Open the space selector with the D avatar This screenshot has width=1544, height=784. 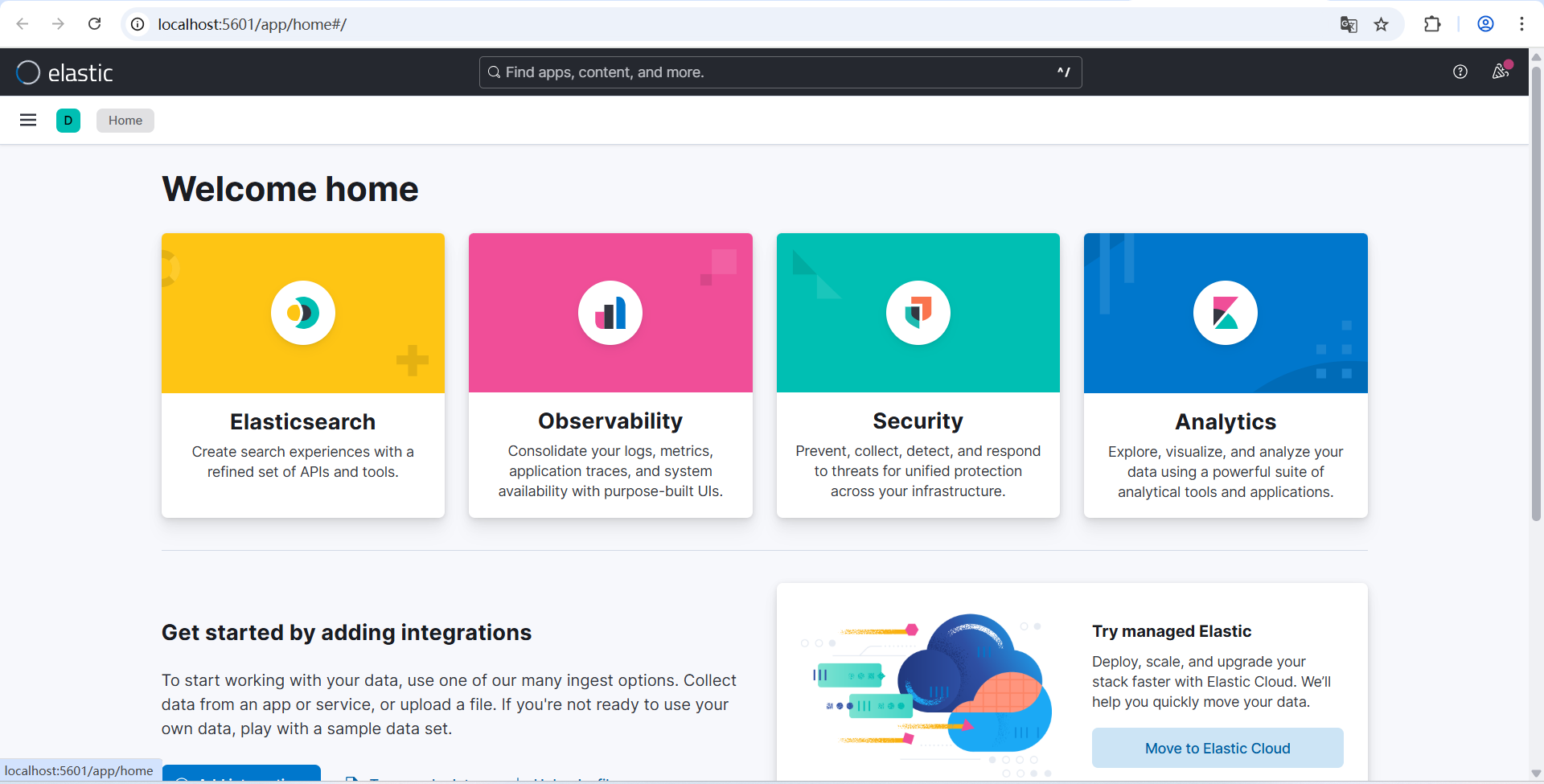point(68,121)
